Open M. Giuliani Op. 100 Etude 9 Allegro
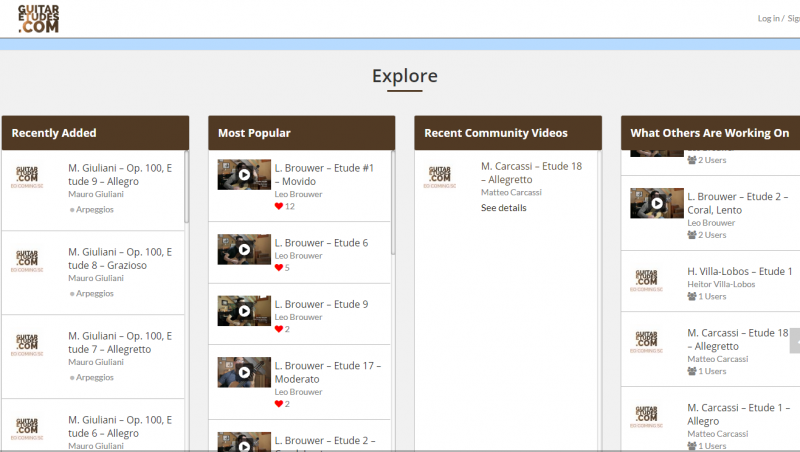 tap(120, 174)
